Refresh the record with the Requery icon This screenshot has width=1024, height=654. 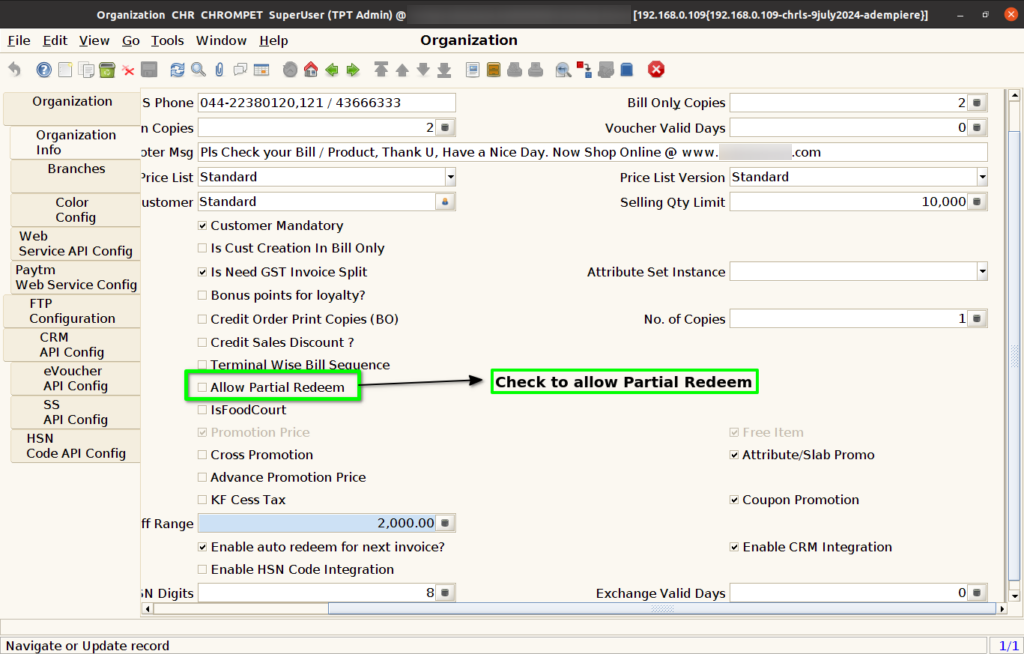[177, 69]
